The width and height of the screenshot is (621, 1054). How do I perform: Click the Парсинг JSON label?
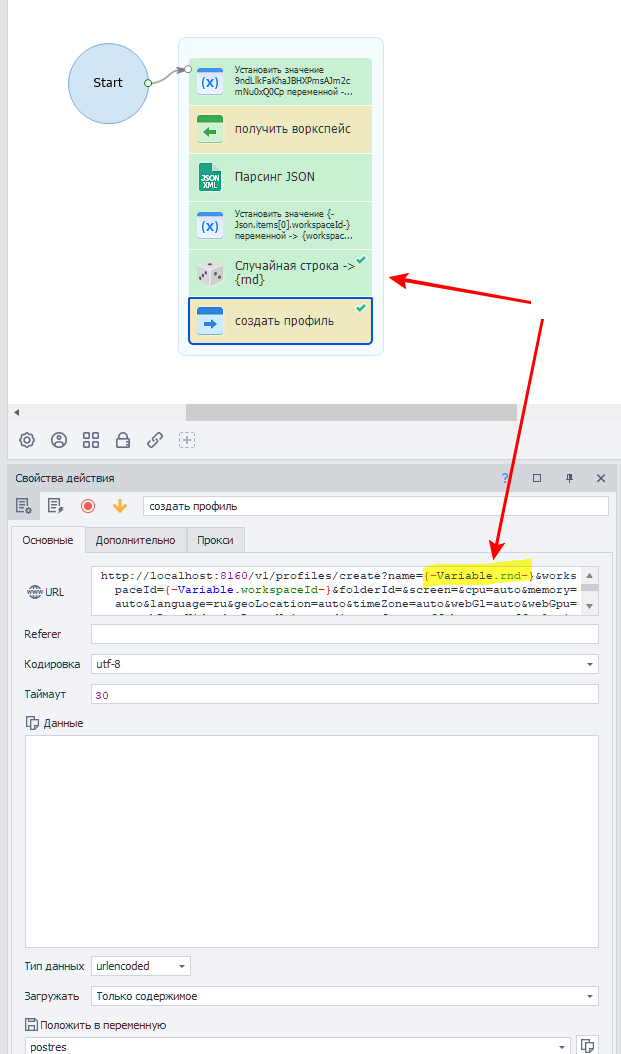coord(275,177)
